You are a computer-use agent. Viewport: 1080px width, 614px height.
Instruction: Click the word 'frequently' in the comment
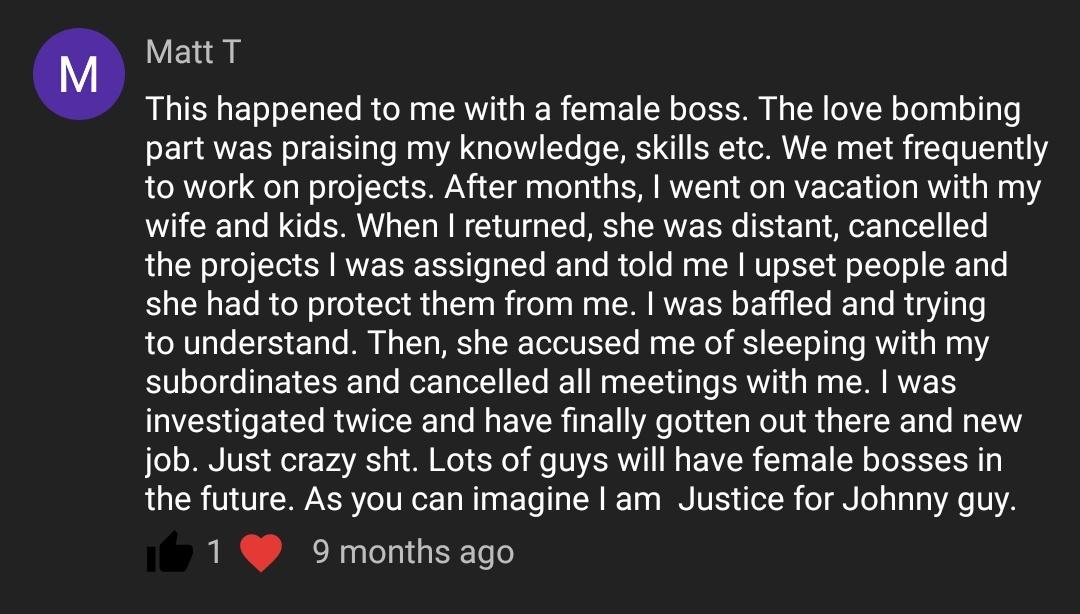point(975,148)
